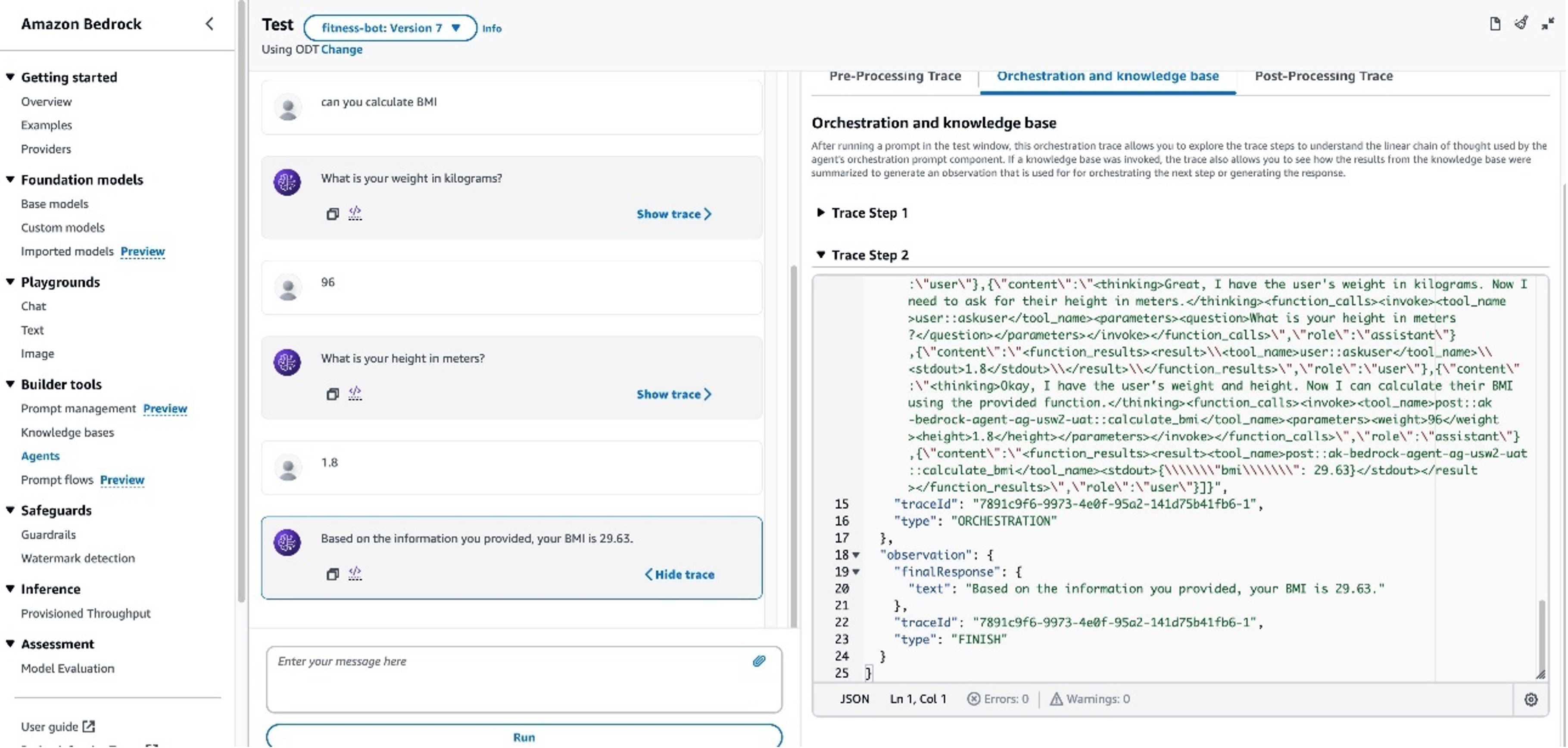1568x748 pixels.
Task: Copy the 'What is your weight' response
Action: [x=332, y=214]
